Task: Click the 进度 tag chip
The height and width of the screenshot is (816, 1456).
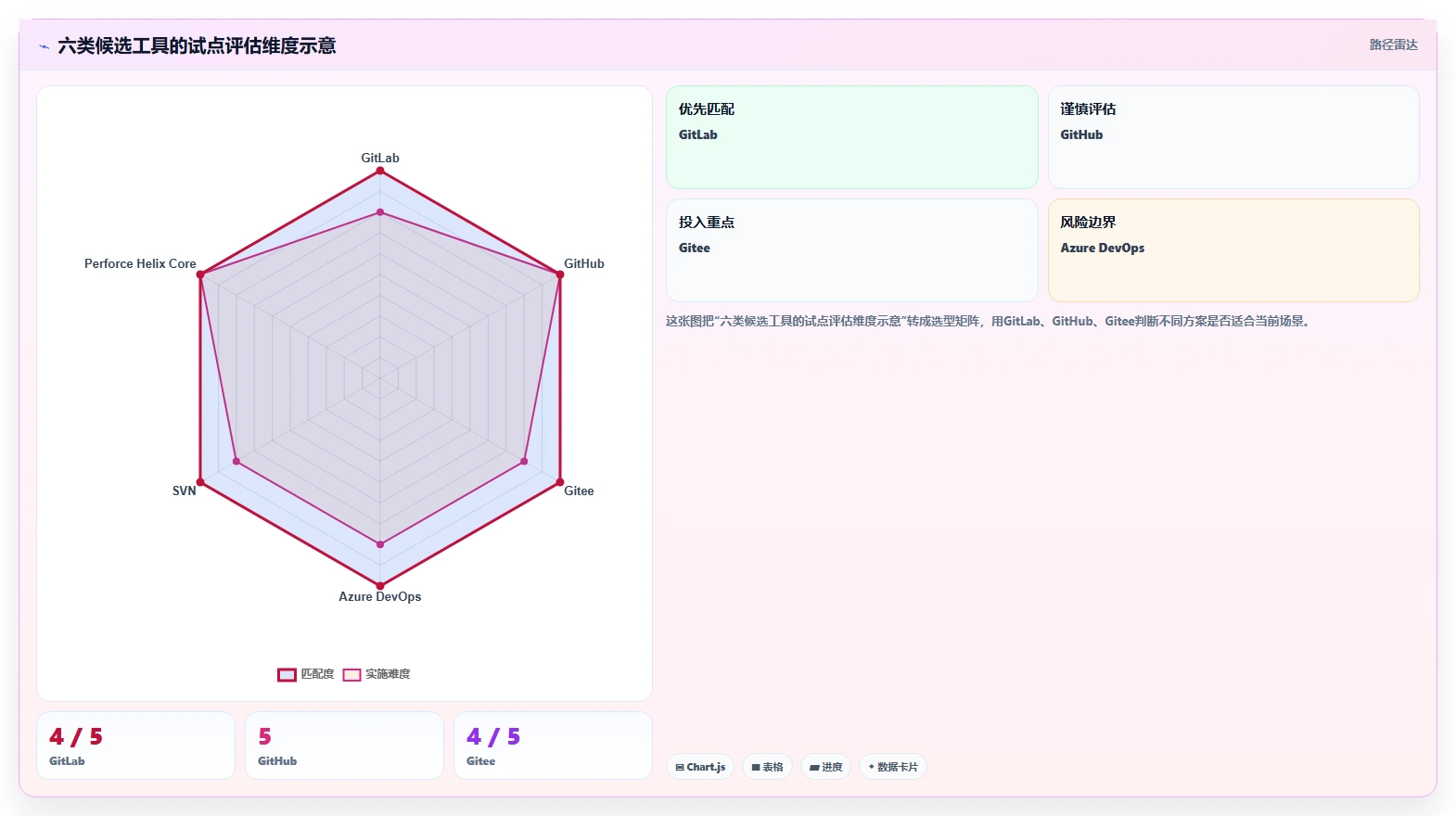Action: tap(825, 767)
